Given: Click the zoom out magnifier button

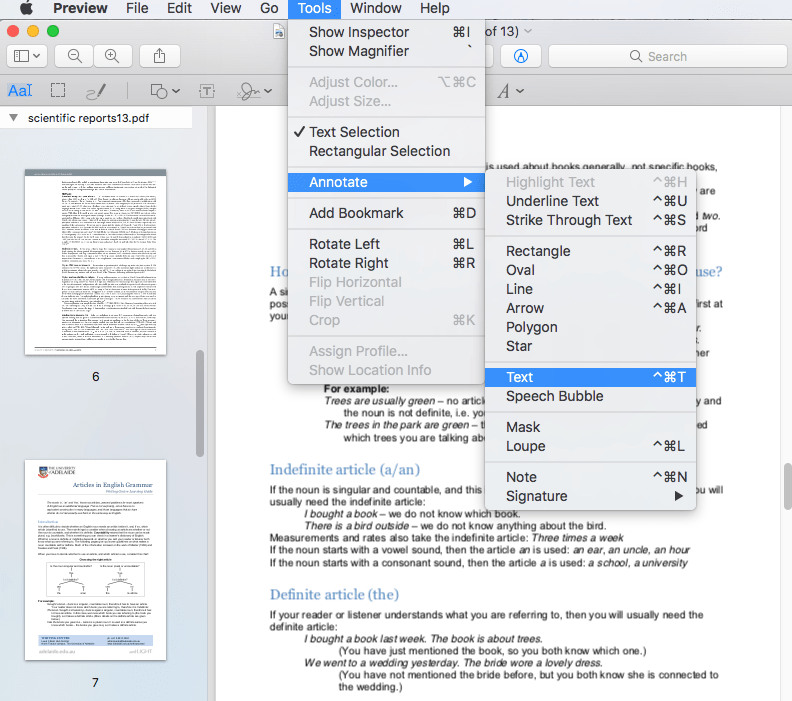Looking at the screenshot, I should click(74, 57).
